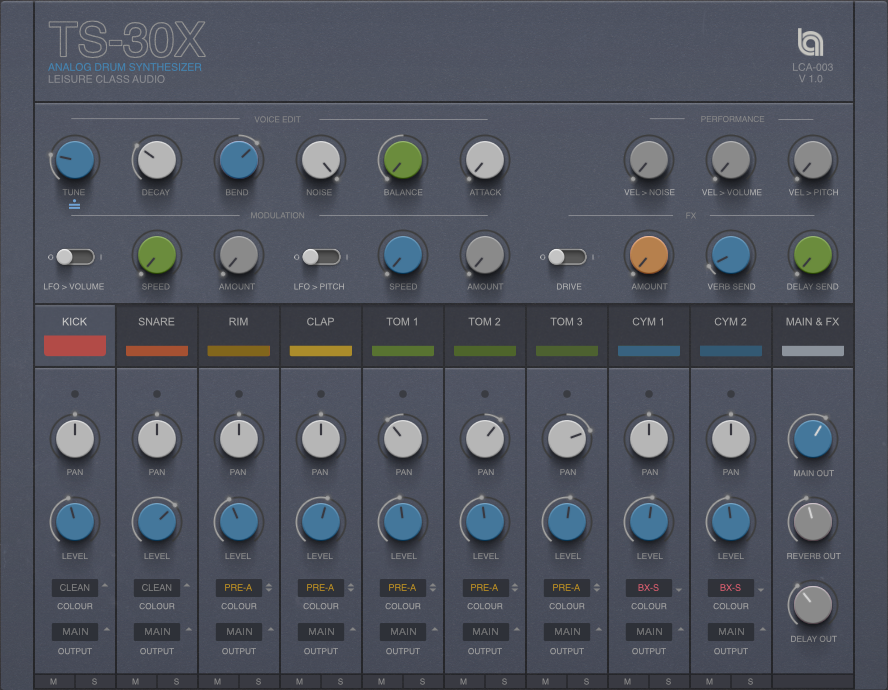Adjust the VEL > PITCH performance knob
The width and height of the screenshot is (888, 690).
(x=812, y=158)
